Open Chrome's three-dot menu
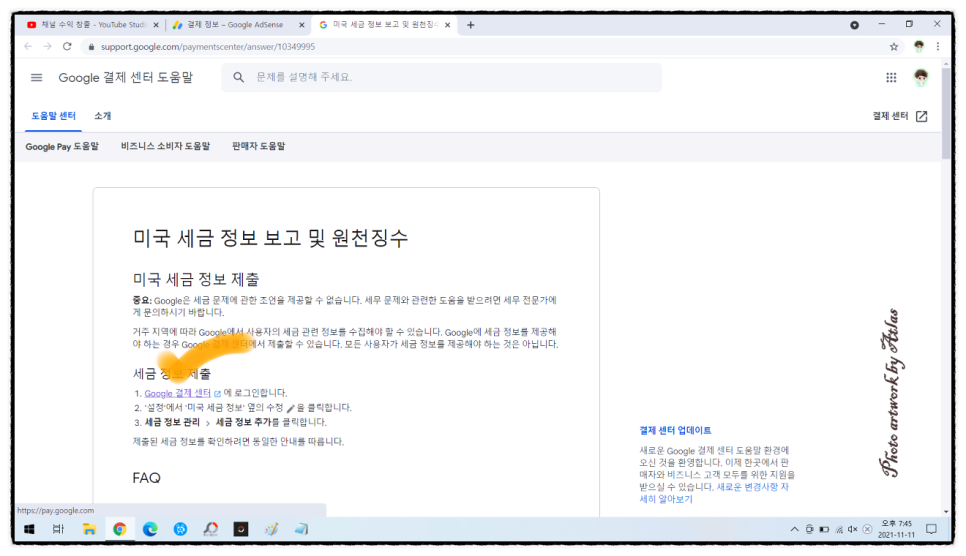Image resolution: width=966 pixels, height=556 pixels. (x=938, y=47)
